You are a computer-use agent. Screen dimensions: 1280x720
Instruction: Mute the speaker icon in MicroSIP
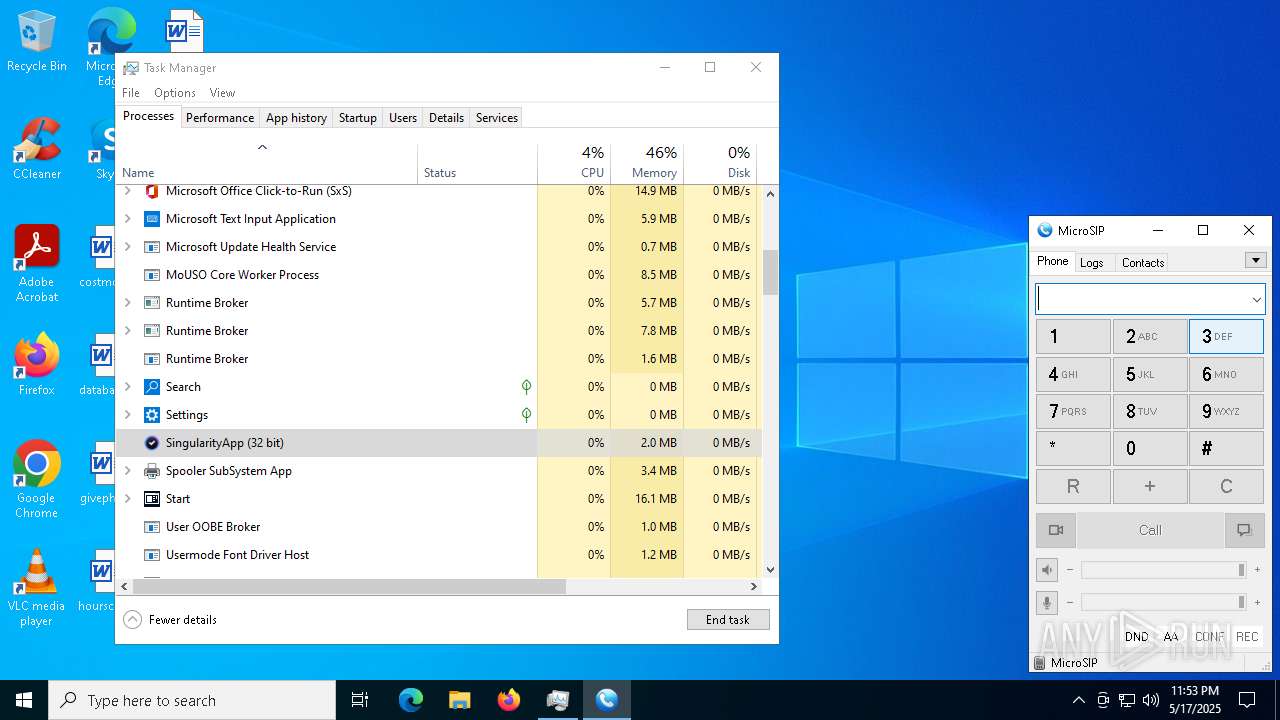pyautogui.click(x=1047, y=570)
